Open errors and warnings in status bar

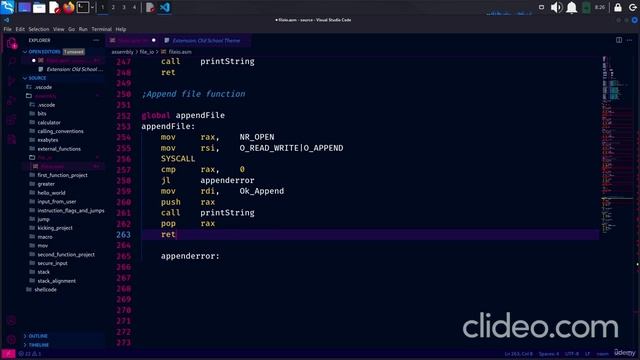tap(30, 353)
